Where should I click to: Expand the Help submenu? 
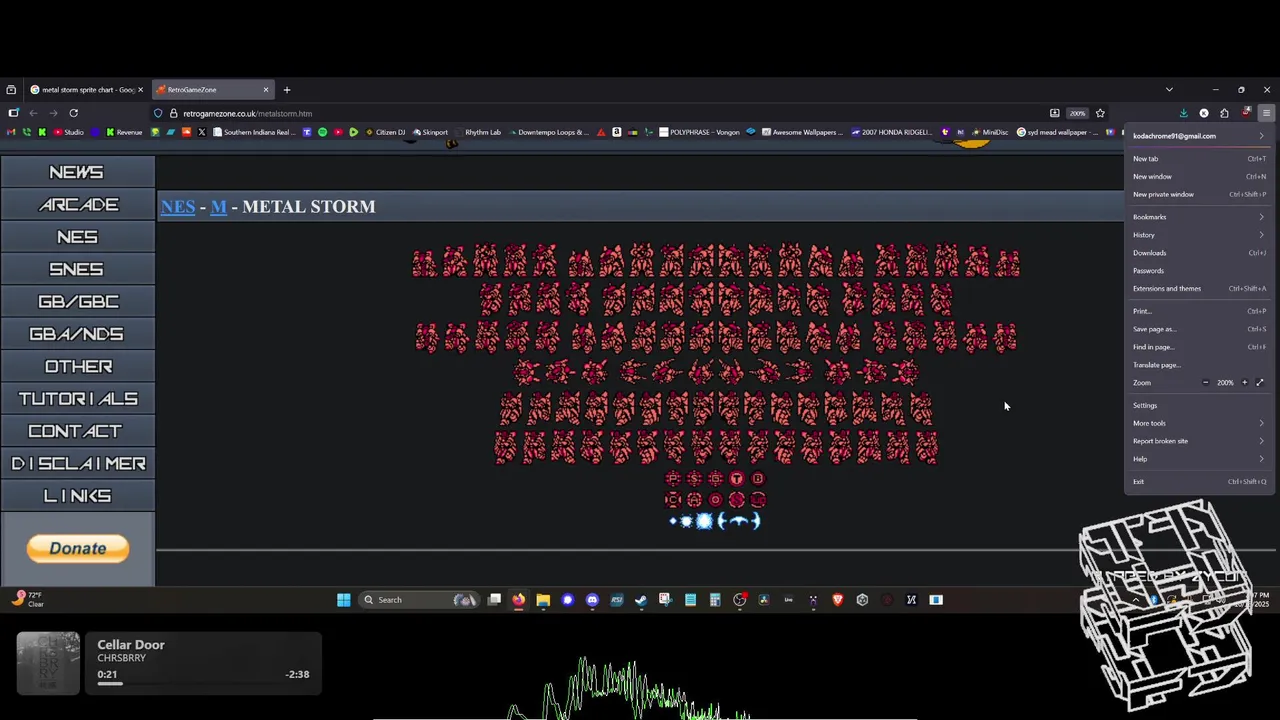click(1198, 459)
